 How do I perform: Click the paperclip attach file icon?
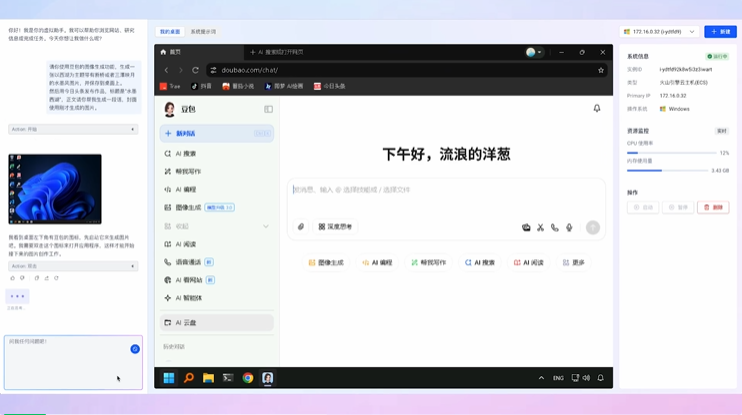[x=300, y=227]
